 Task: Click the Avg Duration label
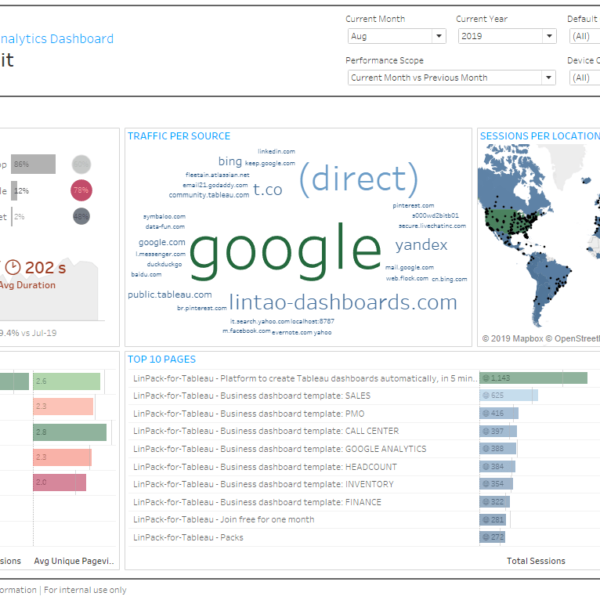coord(27,285)
